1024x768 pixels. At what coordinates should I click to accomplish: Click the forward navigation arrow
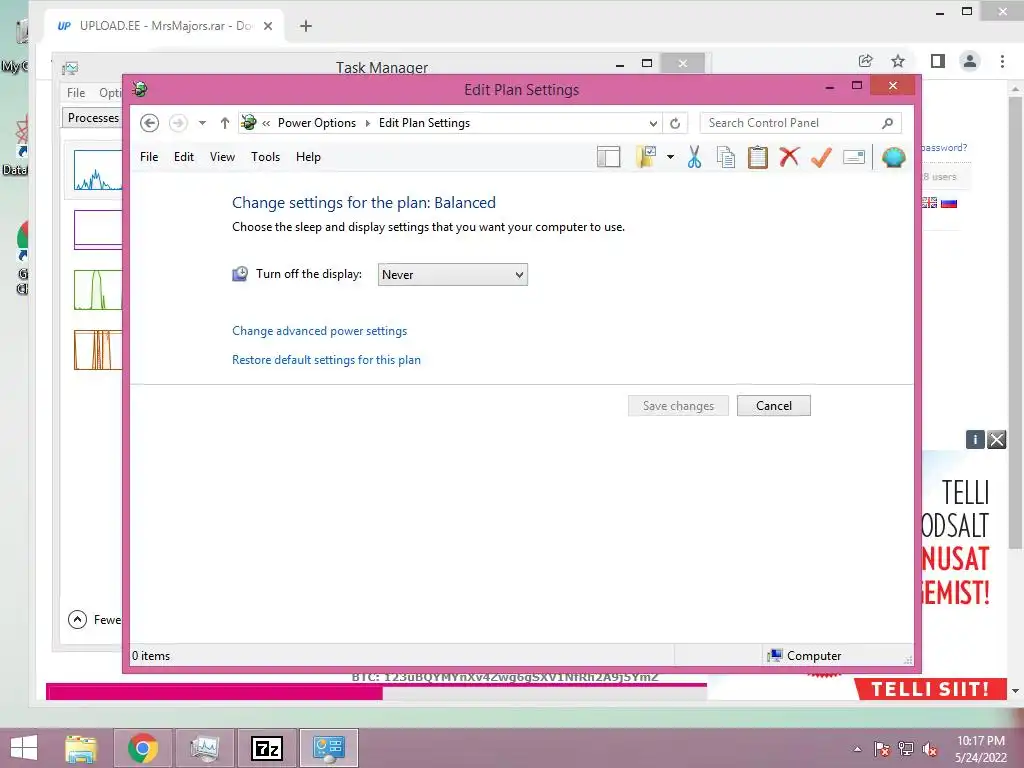click(x=178, y=123)
